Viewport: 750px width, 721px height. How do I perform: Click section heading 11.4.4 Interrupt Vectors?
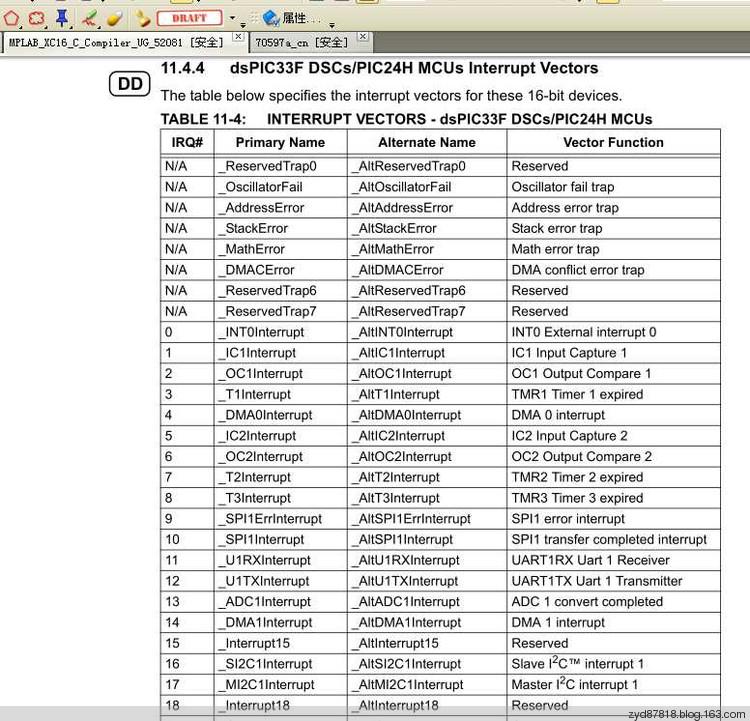click(x=379, y=69)
